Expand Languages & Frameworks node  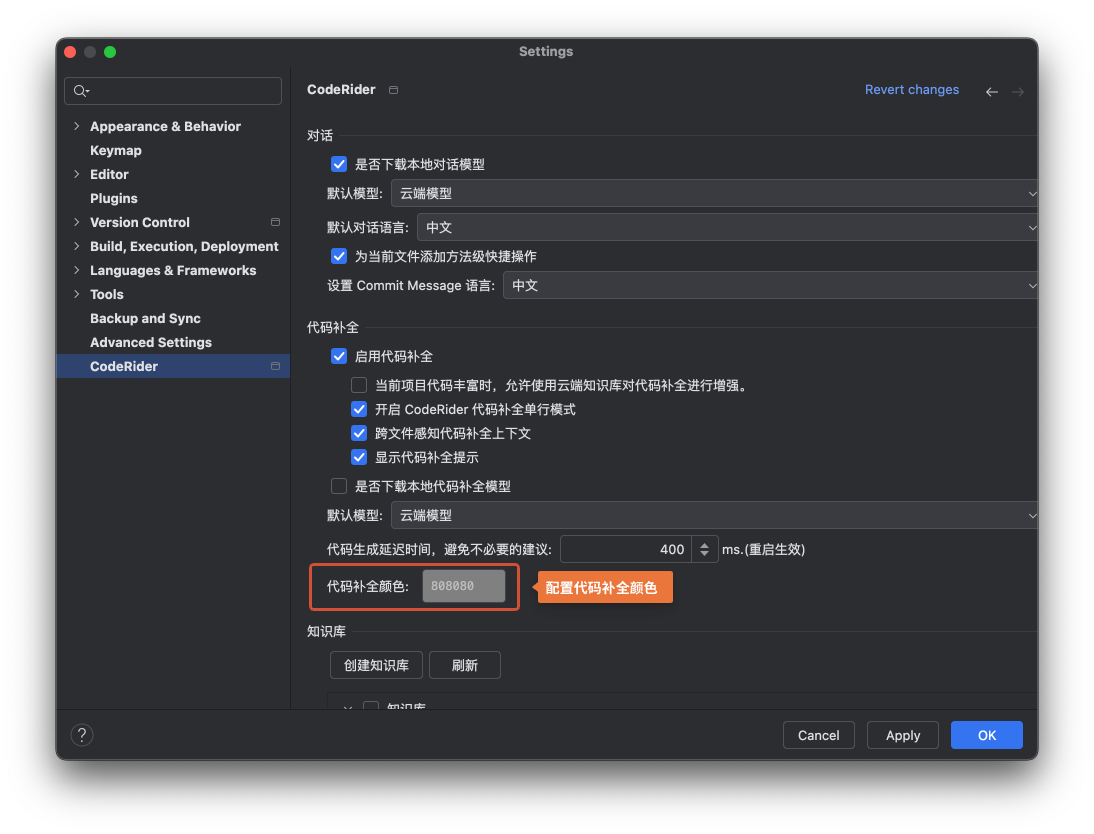[x=77, y=270]
